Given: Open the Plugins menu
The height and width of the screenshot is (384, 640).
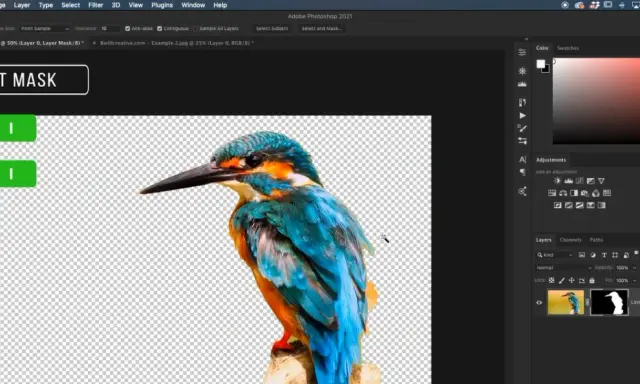Looking at the screenshot, I should click(x=162, y=5).
